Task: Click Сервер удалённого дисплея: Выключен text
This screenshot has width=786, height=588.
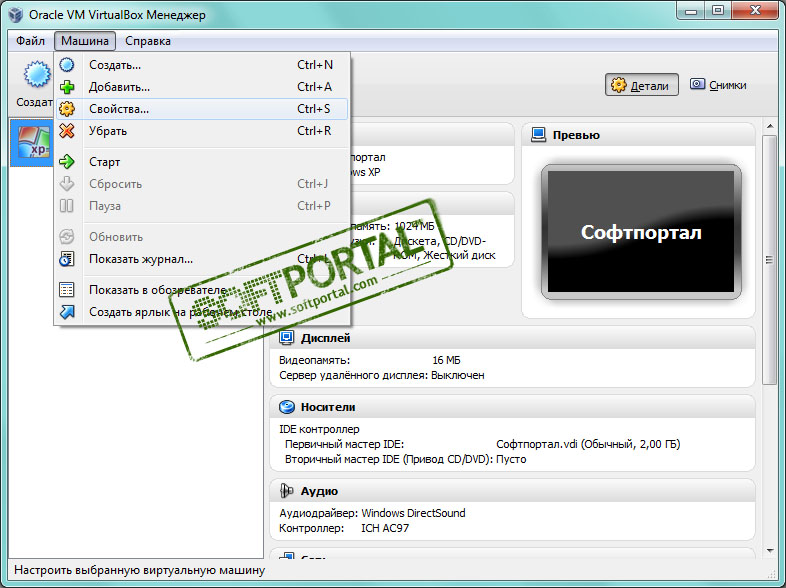Action: 382,375
